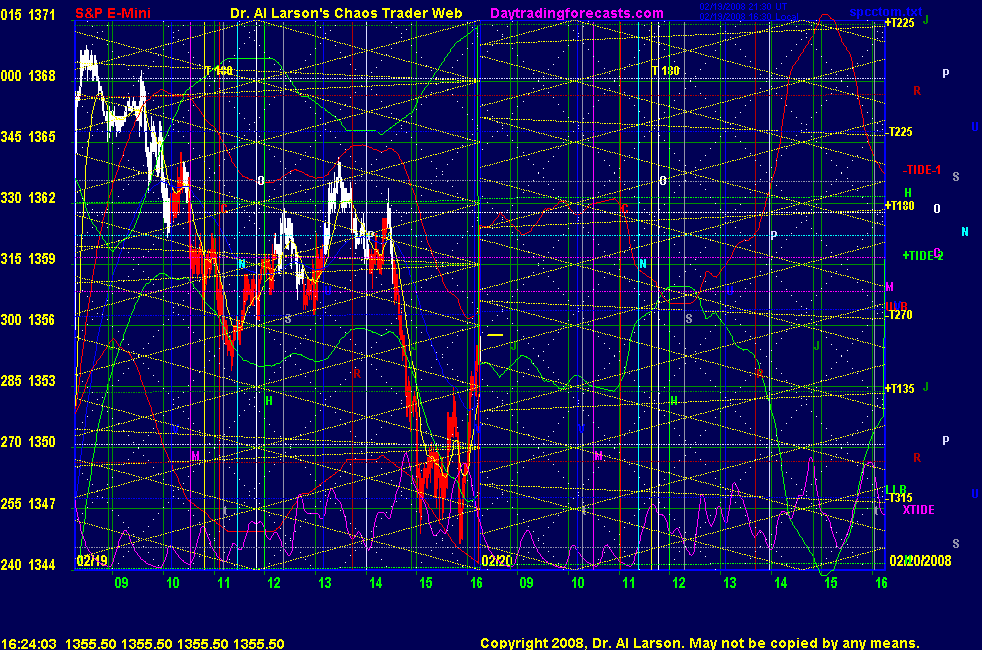Click the 02/20 session date marker
Screen dimensions: 982x650
coord(497,560)
